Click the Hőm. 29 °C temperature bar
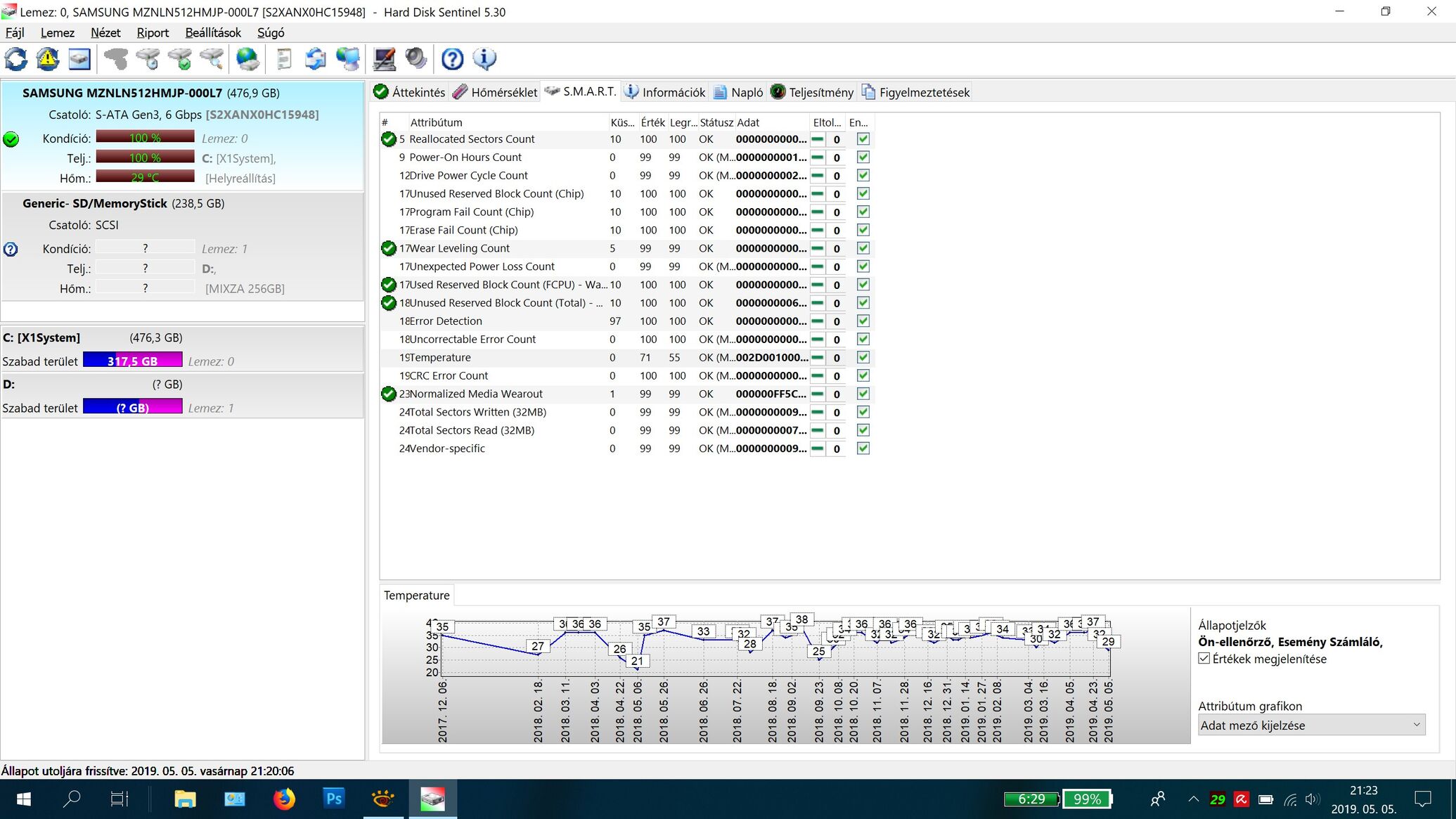This screenshot has height=819, width=1456. (x=145, y=177)
